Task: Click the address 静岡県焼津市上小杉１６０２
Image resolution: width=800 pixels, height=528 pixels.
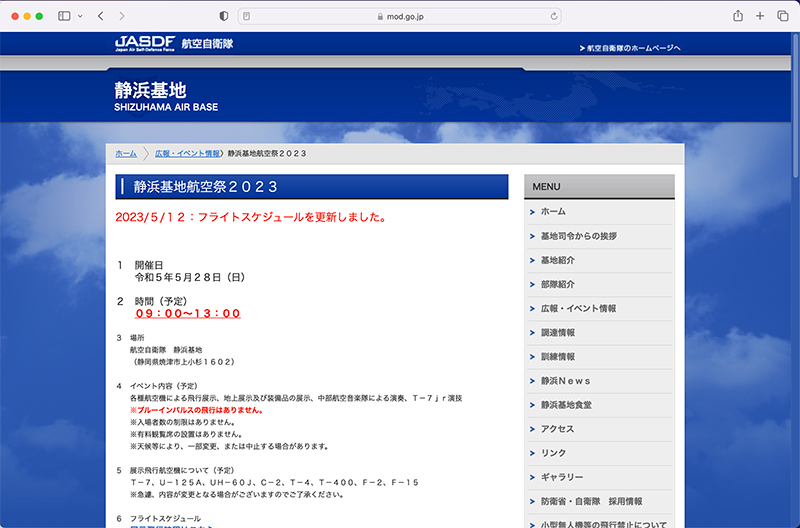Action: [x=183, y=362]
